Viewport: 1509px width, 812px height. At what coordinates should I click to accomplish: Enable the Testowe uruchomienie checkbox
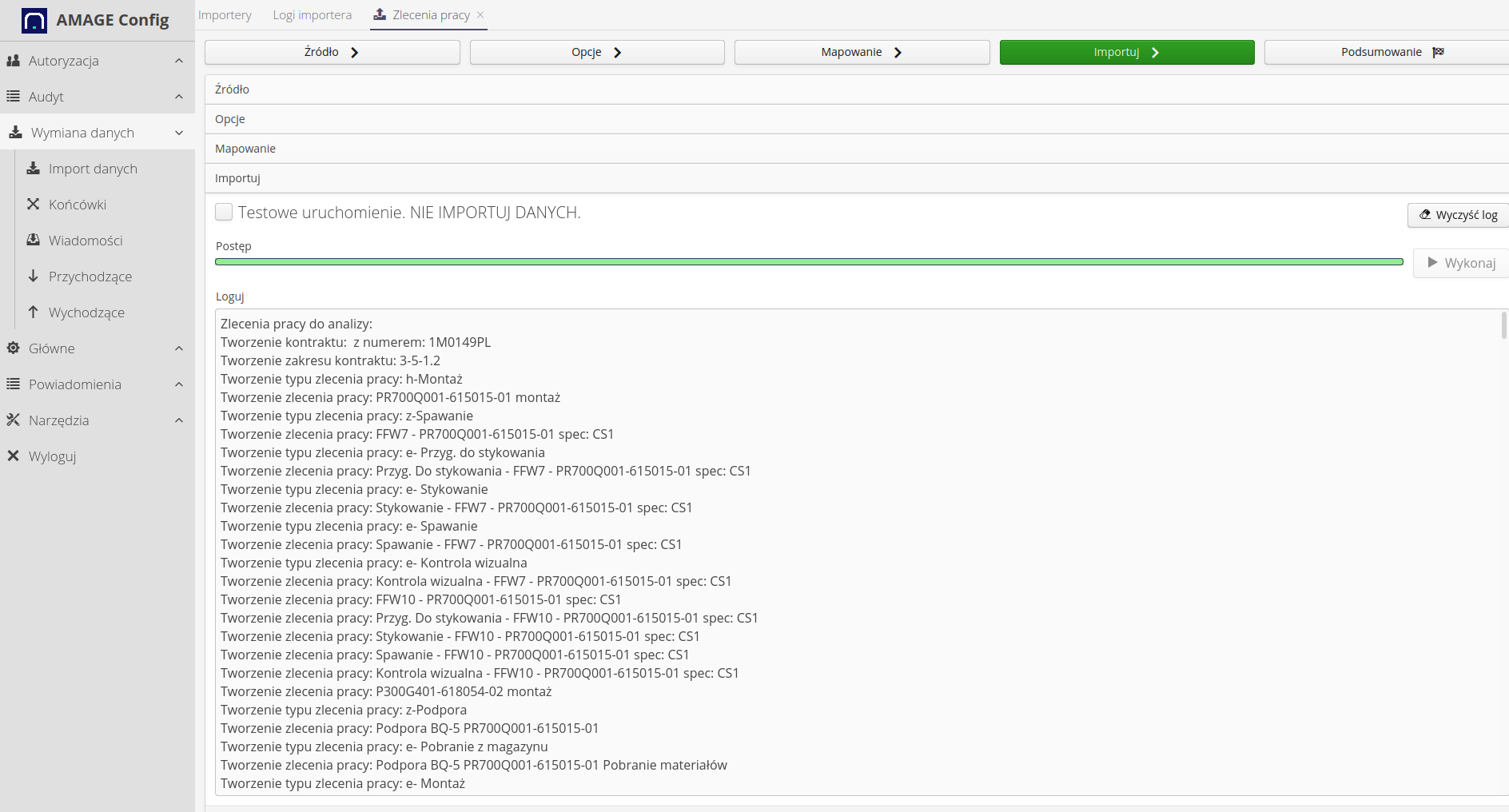(224, 213)
